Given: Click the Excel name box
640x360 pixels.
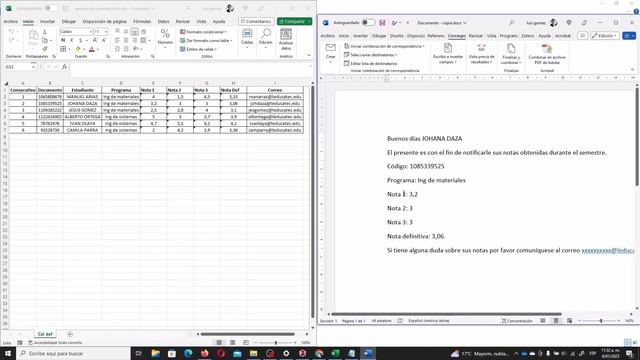Looking at the screenshot, I should tap(20, 67).
